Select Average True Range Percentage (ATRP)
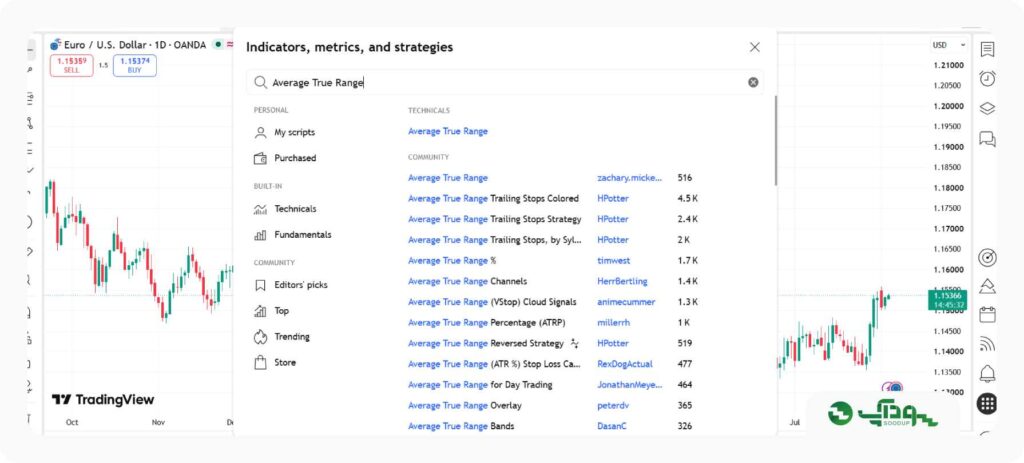This screenshot has height=463, width=1024. [487, 323]
